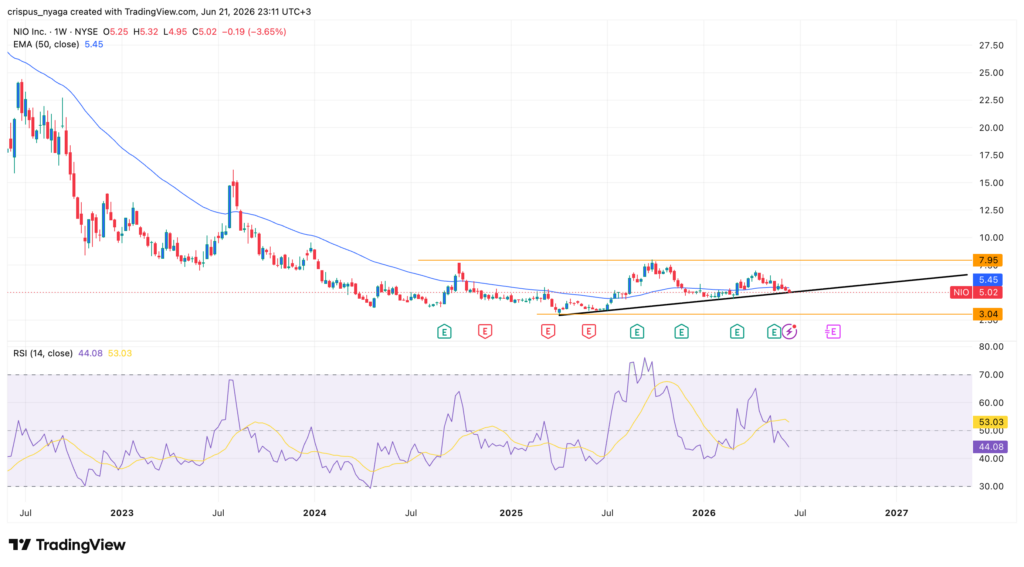Click the 2026 label on the time axis
Viewport: 1024px width, 567px height.
(704, 513)
